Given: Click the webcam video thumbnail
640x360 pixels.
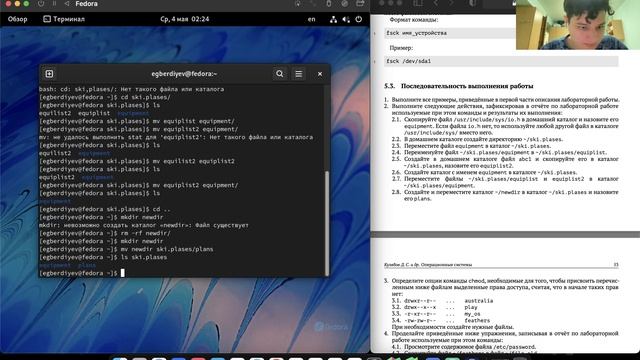Looking at the screenshot, I should click(578, 25).
